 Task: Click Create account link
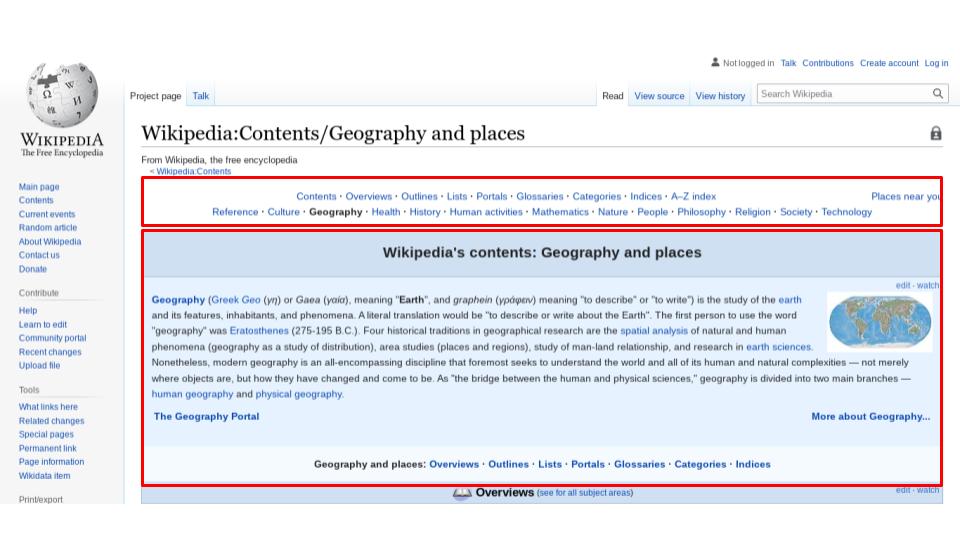889,63
